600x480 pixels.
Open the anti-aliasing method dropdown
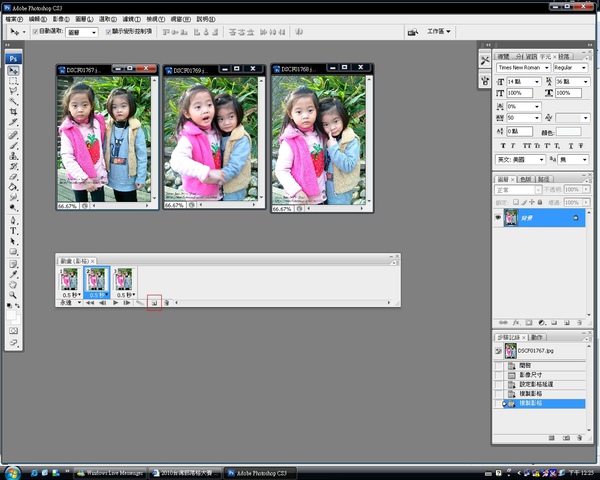[x=584, y=159]
